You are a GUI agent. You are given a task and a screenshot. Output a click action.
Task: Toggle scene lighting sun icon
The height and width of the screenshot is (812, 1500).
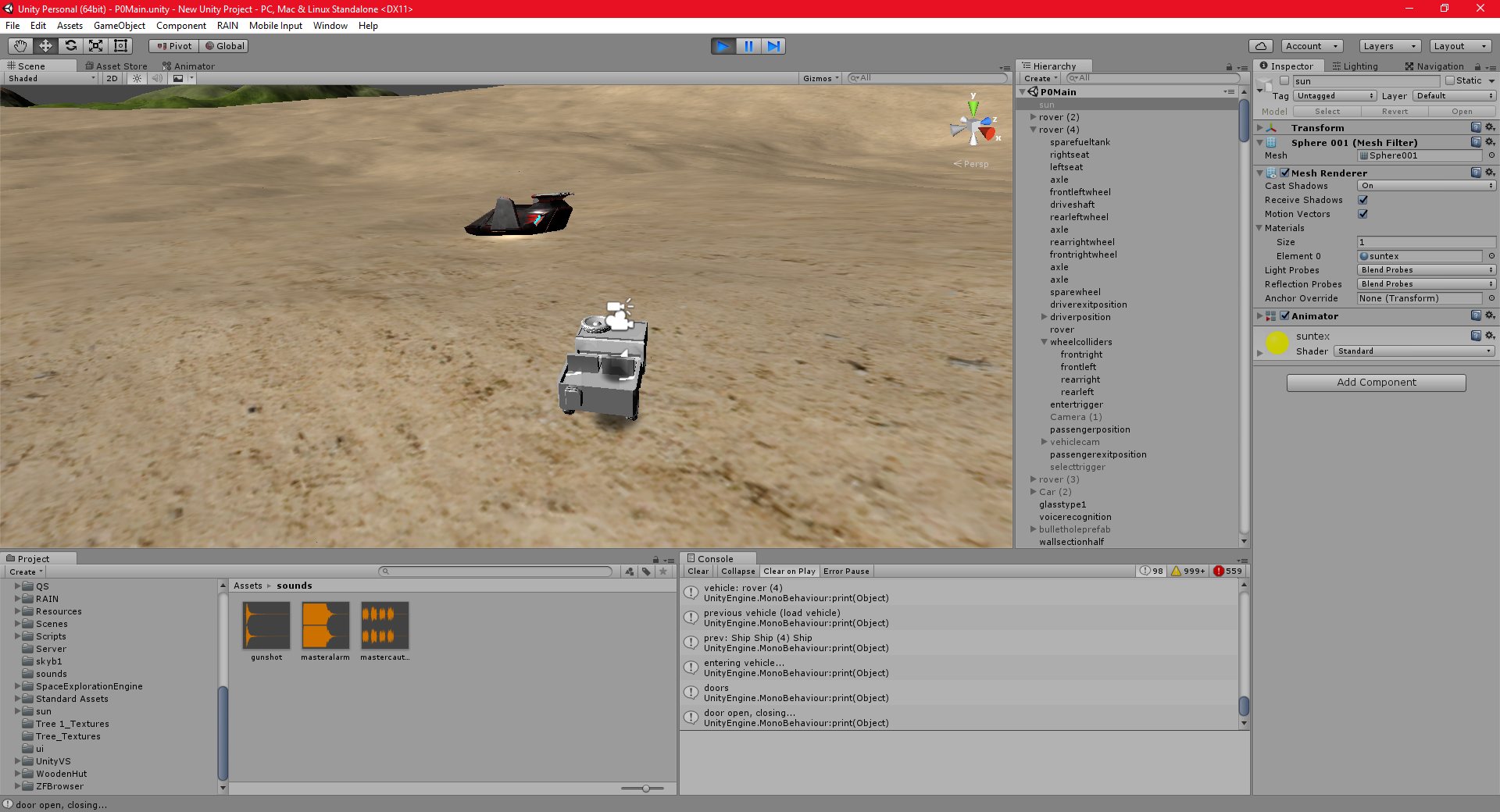pos(137,78)
